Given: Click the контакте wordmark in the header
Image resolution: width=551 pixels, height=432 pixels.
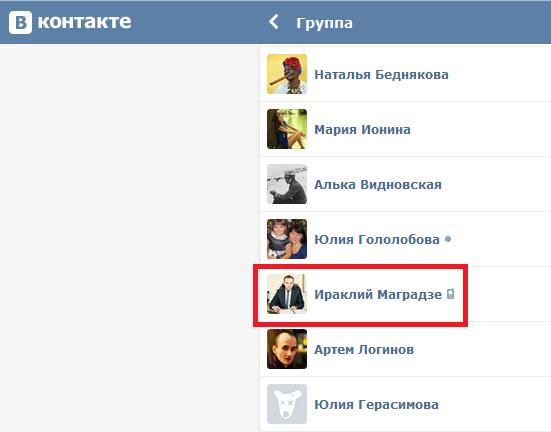Looking at the screenshot, I should (84, 22).
